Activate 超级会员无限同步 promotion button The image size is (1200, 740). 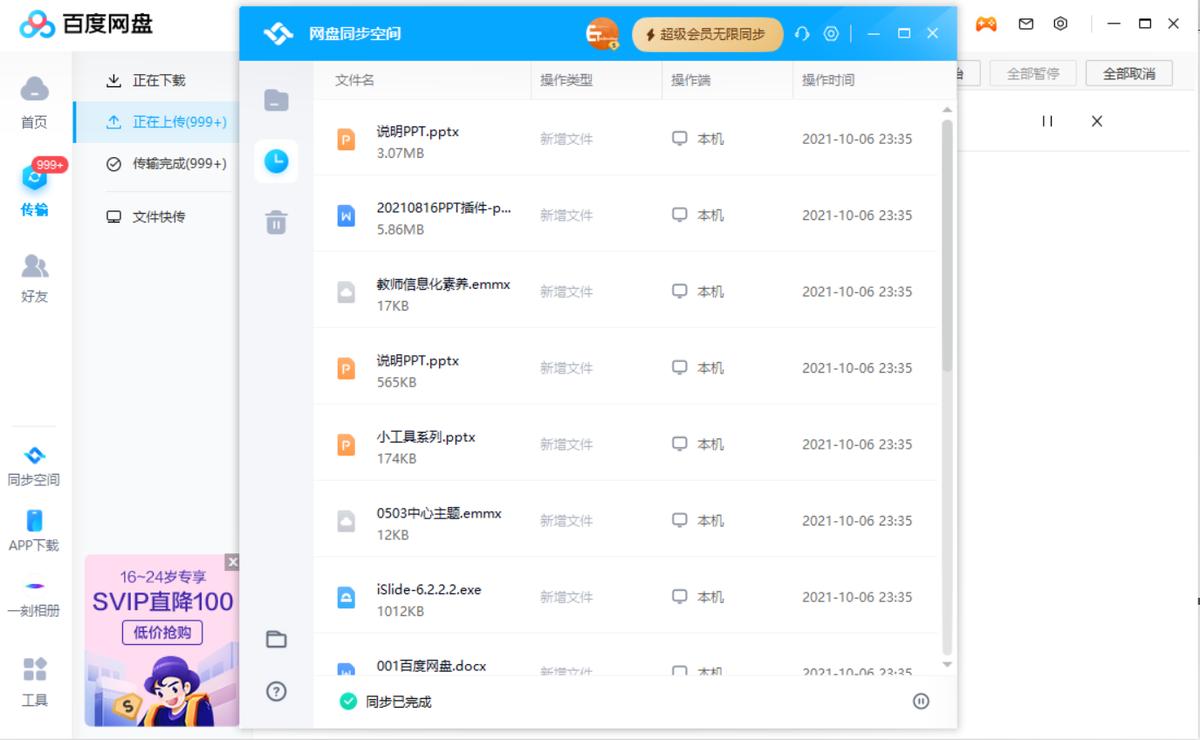pos(707,33)
